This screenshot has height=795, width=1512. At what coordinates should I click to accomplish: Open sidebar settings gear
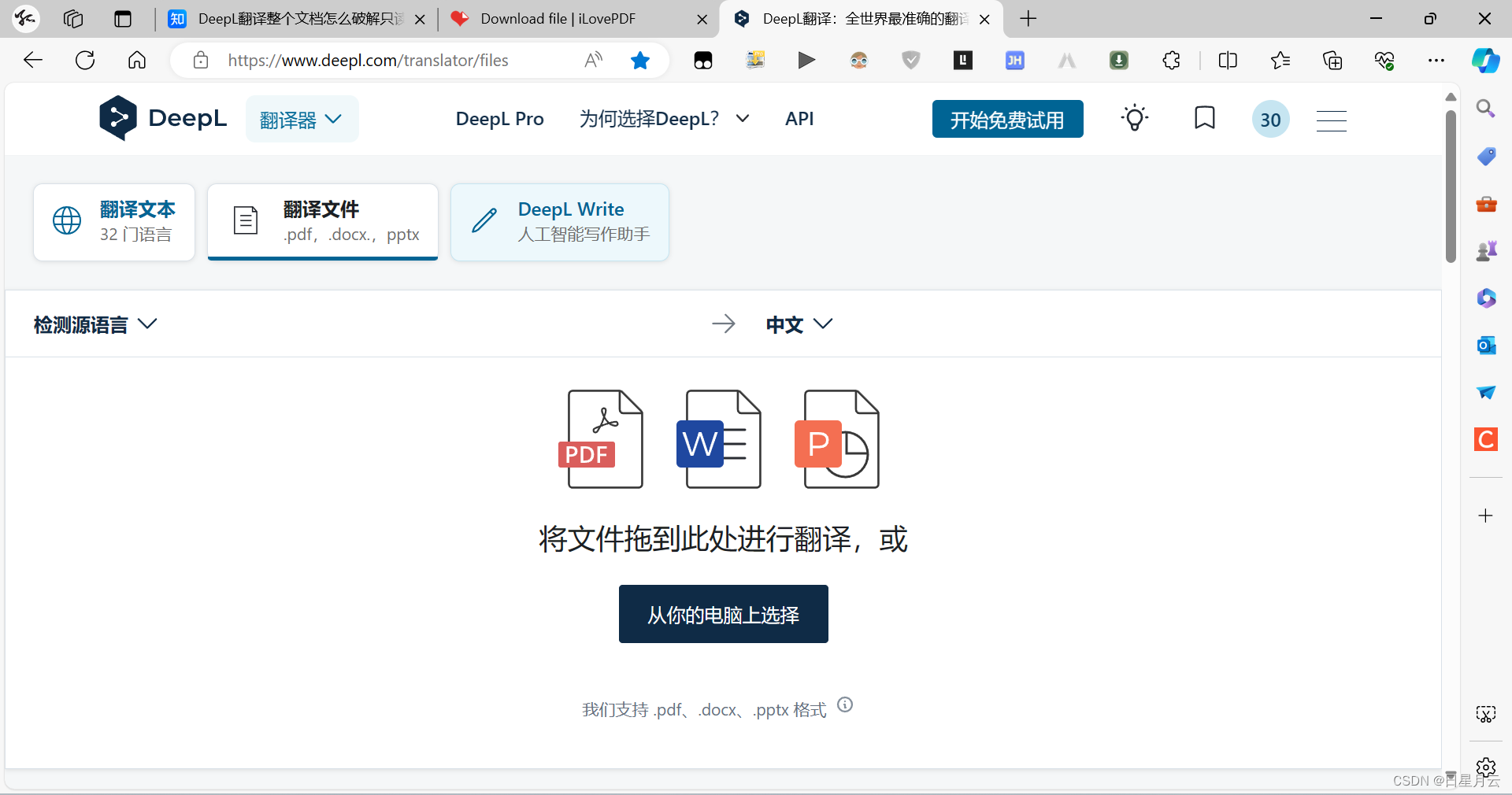pos(1486,767)
